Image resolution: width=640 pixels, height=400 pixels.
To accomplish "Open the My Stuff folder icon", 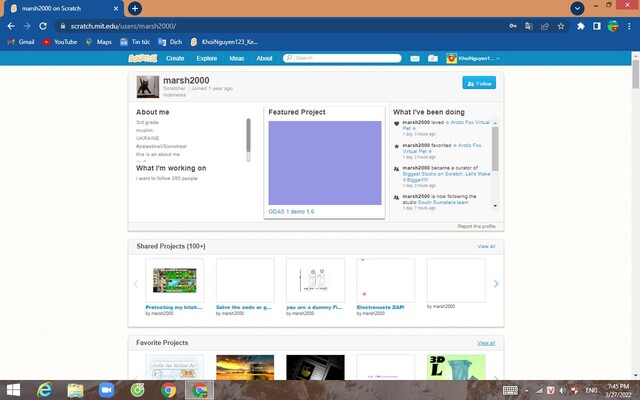I will point(433,58).
